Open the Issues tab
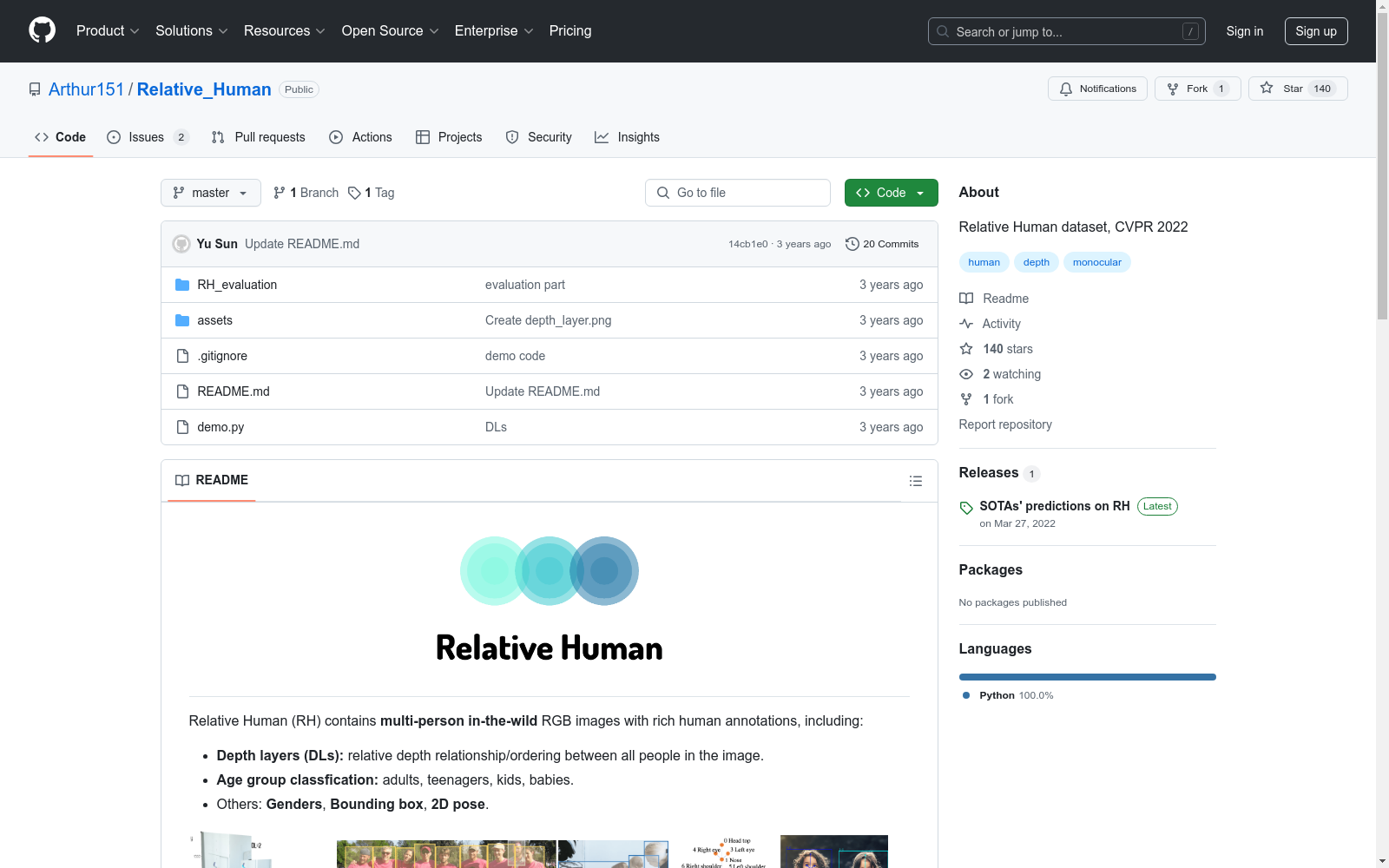The width and height of the screenshot is (1389, 868). 148,137
